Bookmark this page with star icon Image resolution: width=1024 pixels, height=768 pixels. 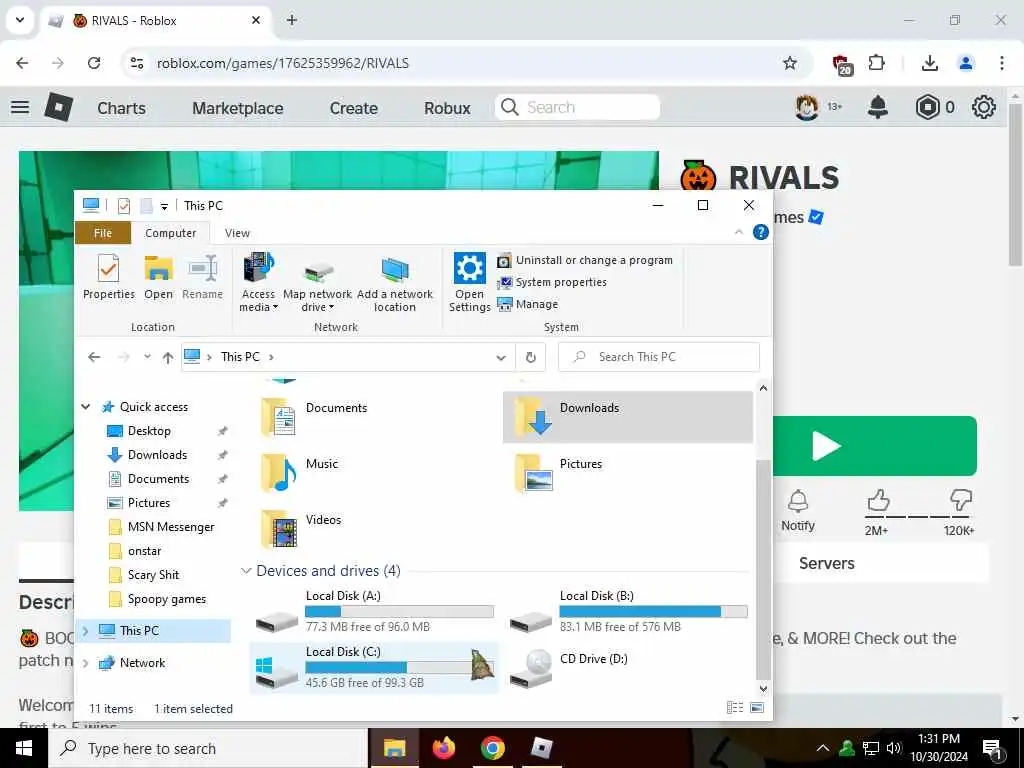[790, 63]
